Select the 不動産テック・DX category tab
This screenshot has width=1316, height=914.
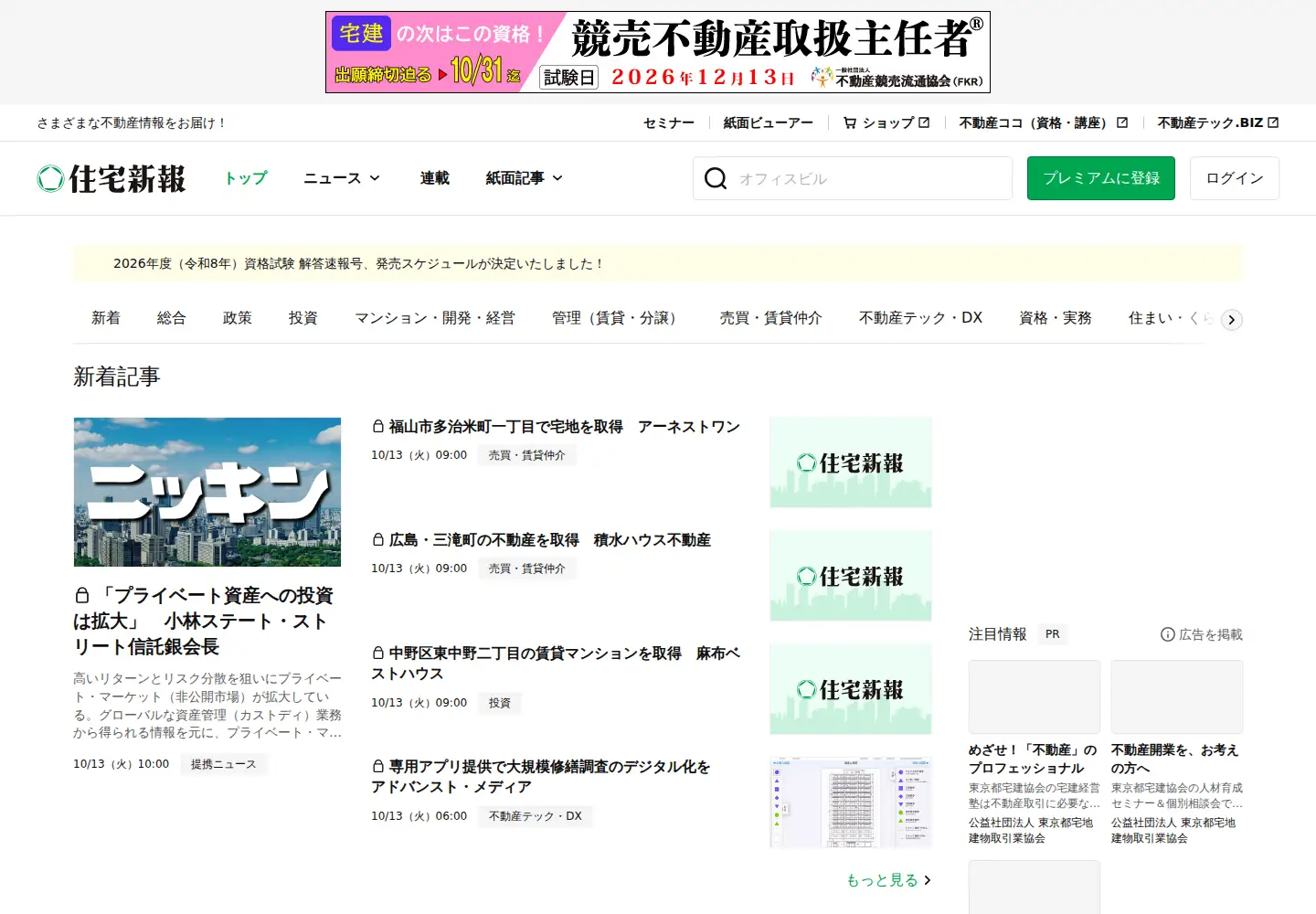click(x=921, y=318)
